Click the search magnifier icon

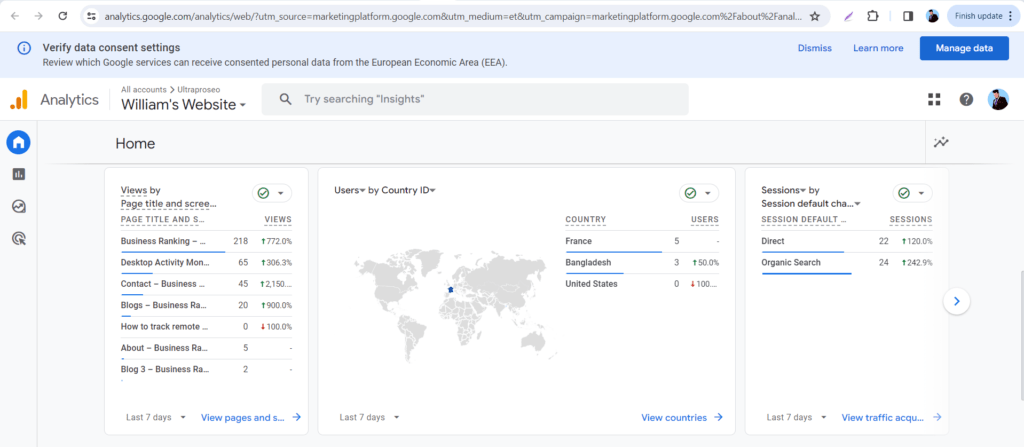[x=285, y=99]
